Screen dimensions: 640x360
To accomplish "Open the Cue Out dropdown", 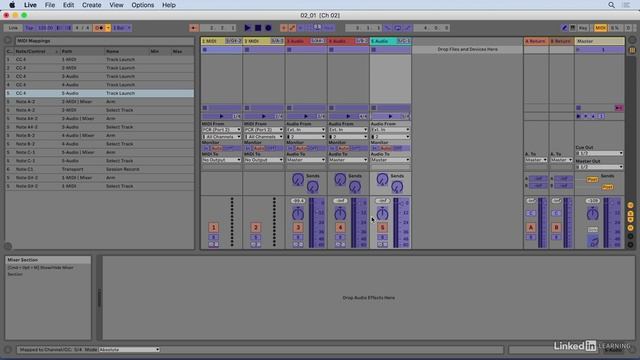I will click(x=599, y=153).
